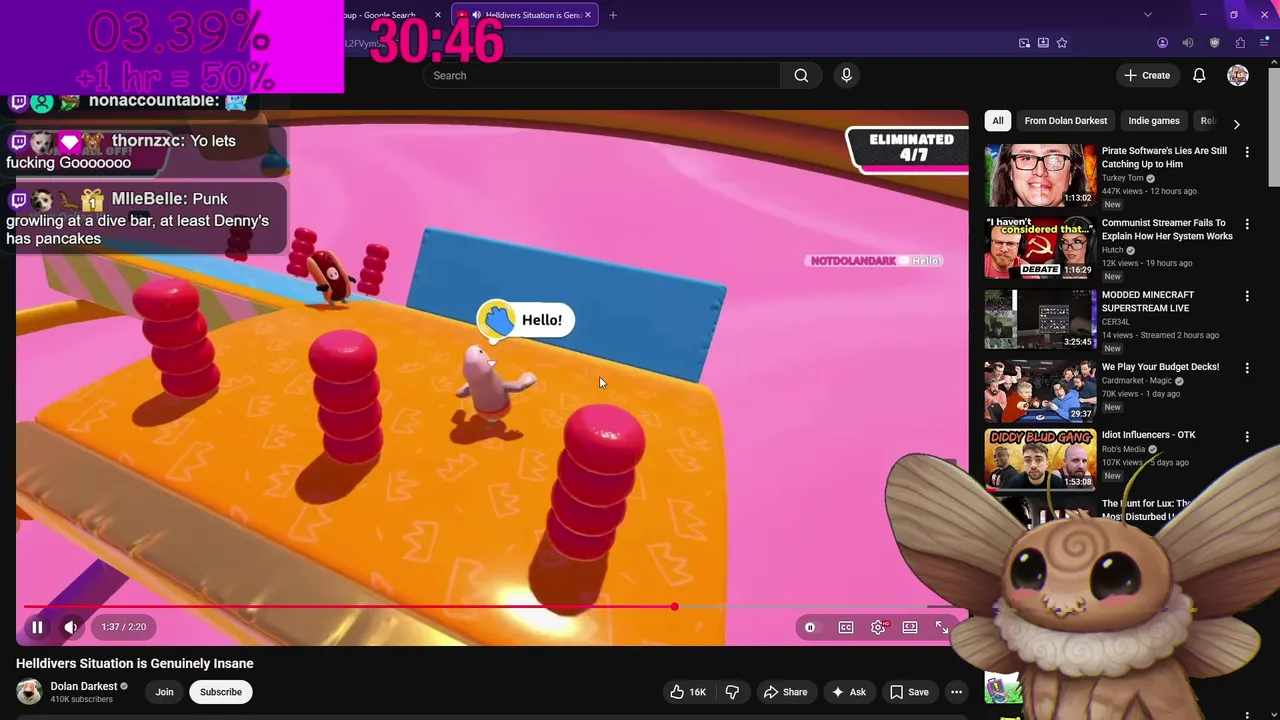Switch to theater mode
Image resolution: width=1280 pixels, height=720 pixels.
(910, 627)
